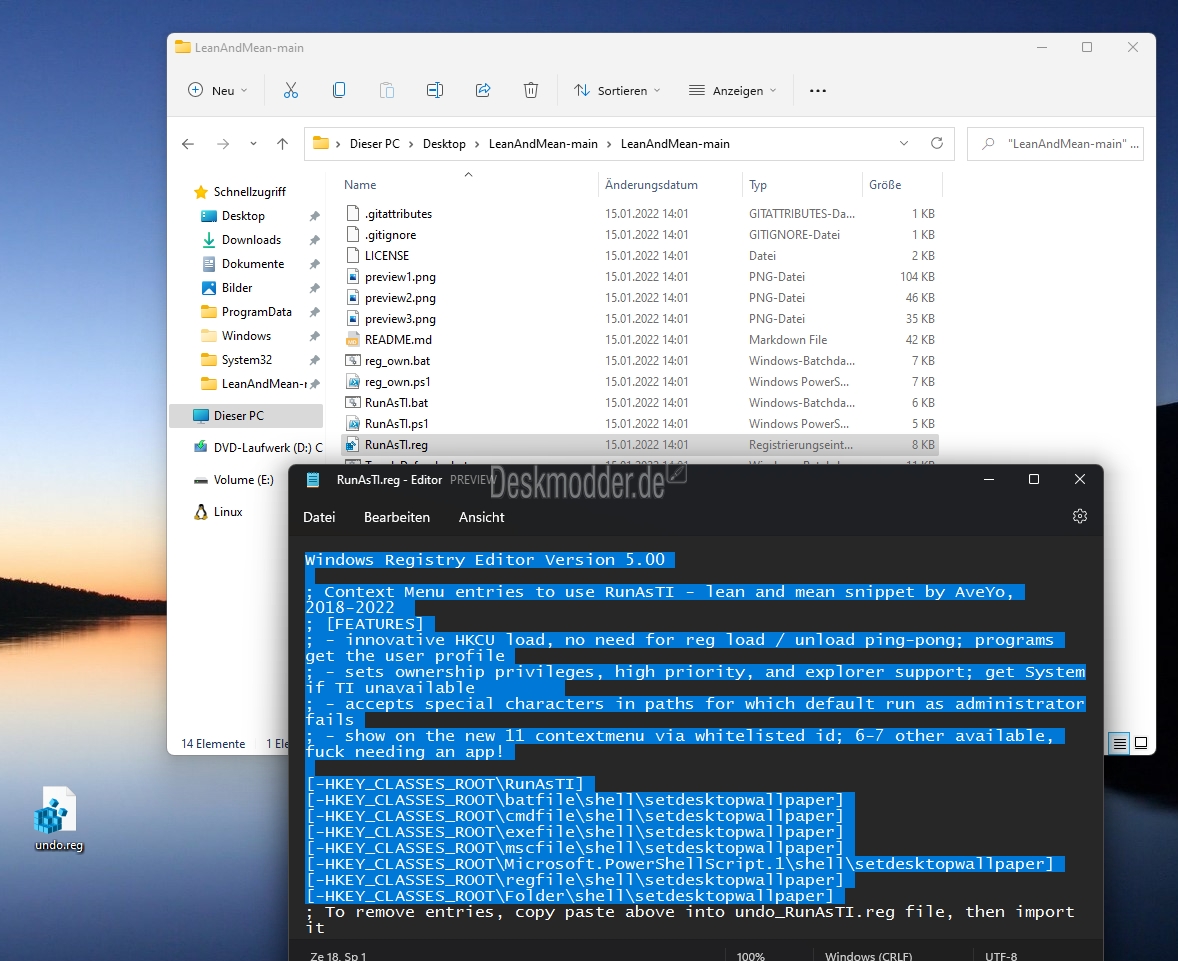Select the reg_own.ps1 file name
Screen dimensions: 1178x961
click(x=397, y=382)
